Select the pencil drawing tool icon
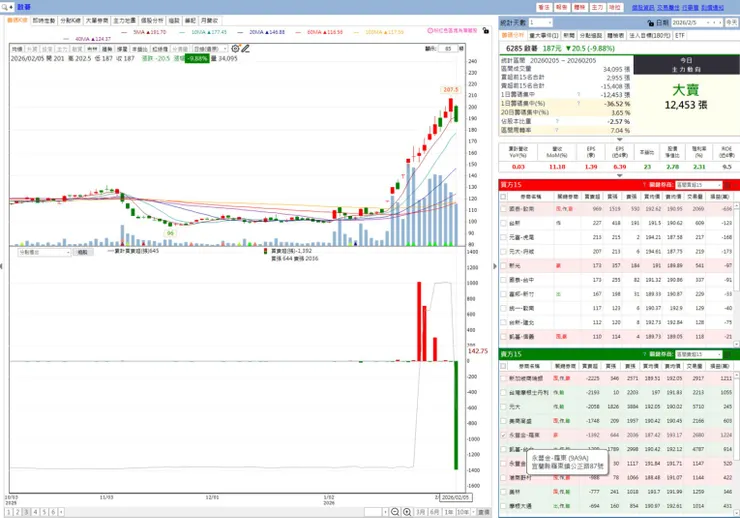Viewport: 740px width, 518px height. [x=245, y=49]
